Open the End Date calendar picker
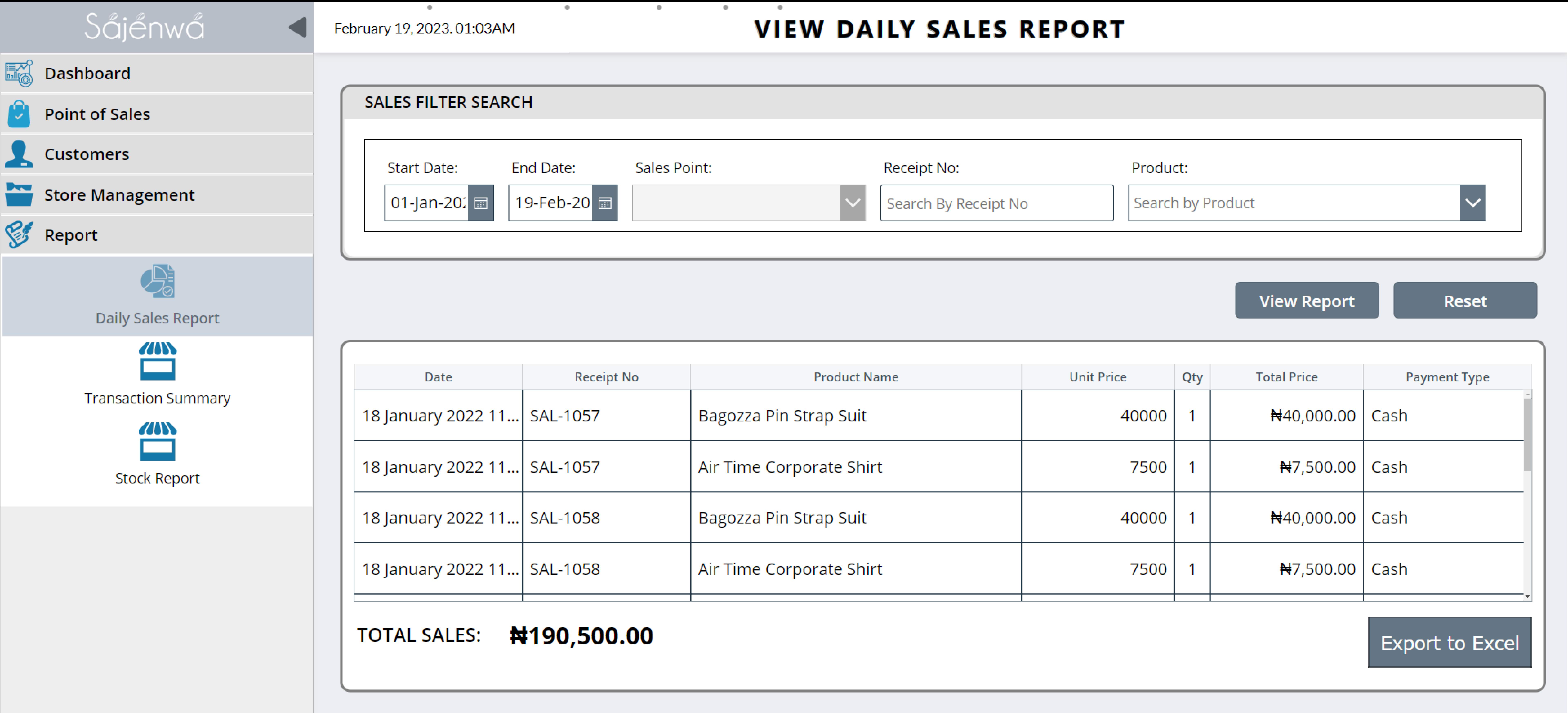This screenshot has width=1568, height=713. point(605,203)
